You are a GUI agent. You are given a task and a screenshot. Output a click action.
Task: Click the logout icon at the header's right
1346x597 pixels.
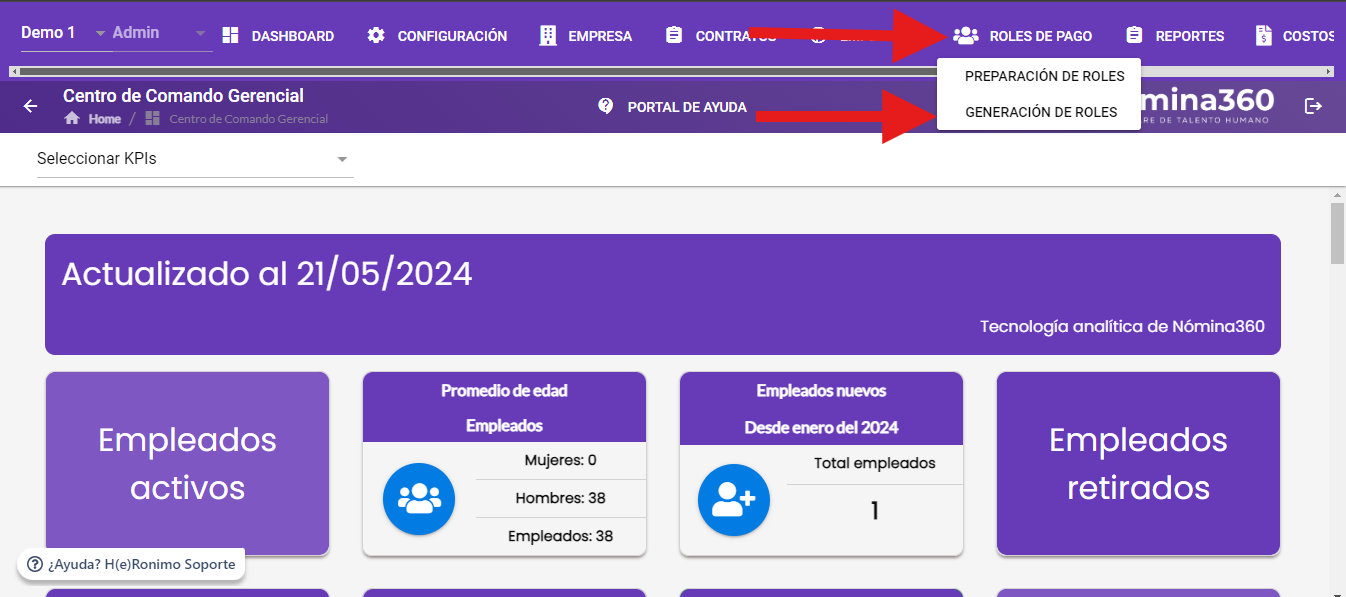coord(1314,106)
